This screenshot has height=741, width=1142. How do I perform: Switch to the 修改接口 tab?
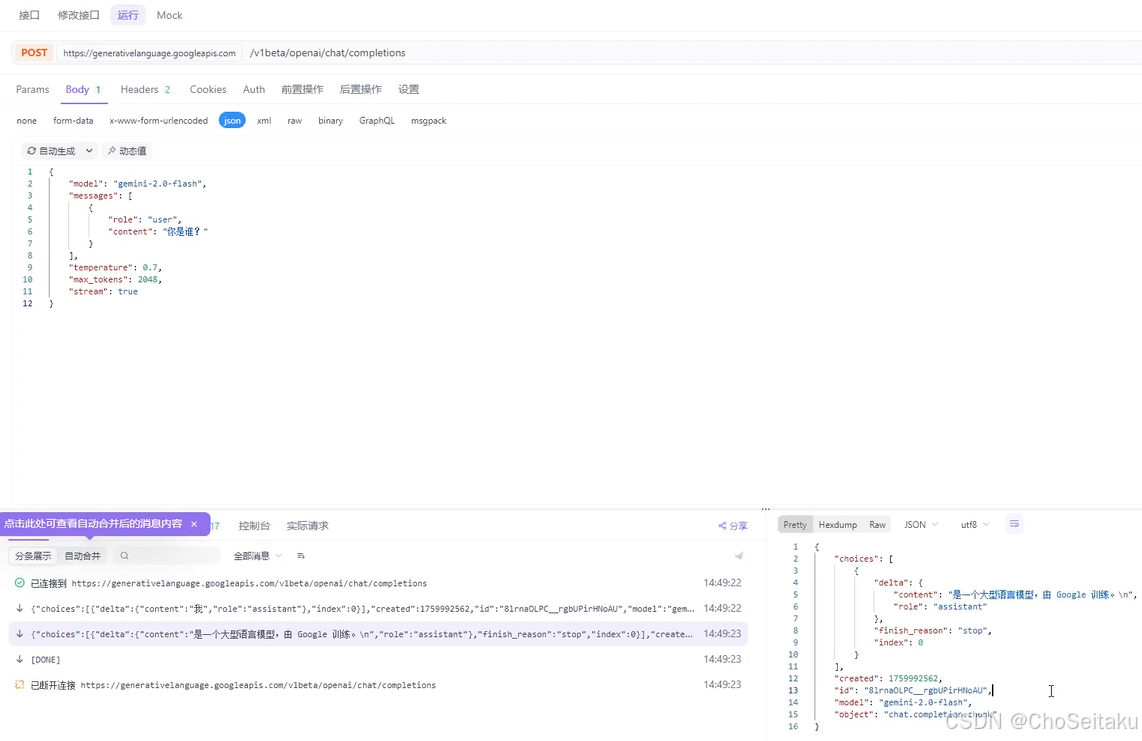pos(78,15)
